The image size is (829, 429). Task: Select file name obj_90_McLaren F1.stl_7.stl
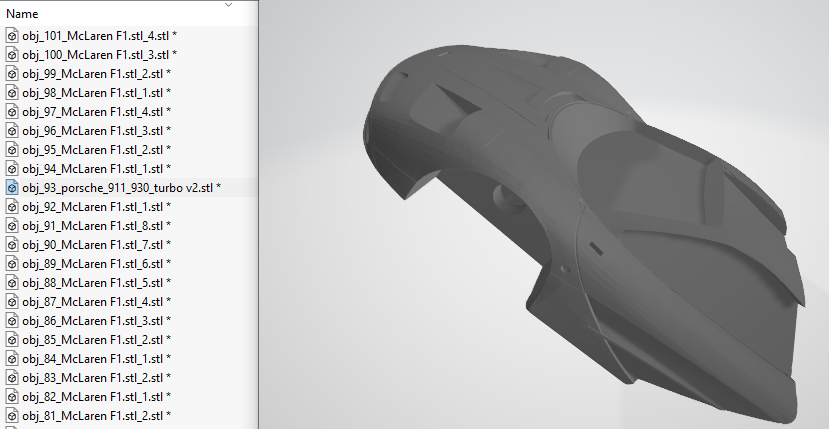[x=97, y=245]
